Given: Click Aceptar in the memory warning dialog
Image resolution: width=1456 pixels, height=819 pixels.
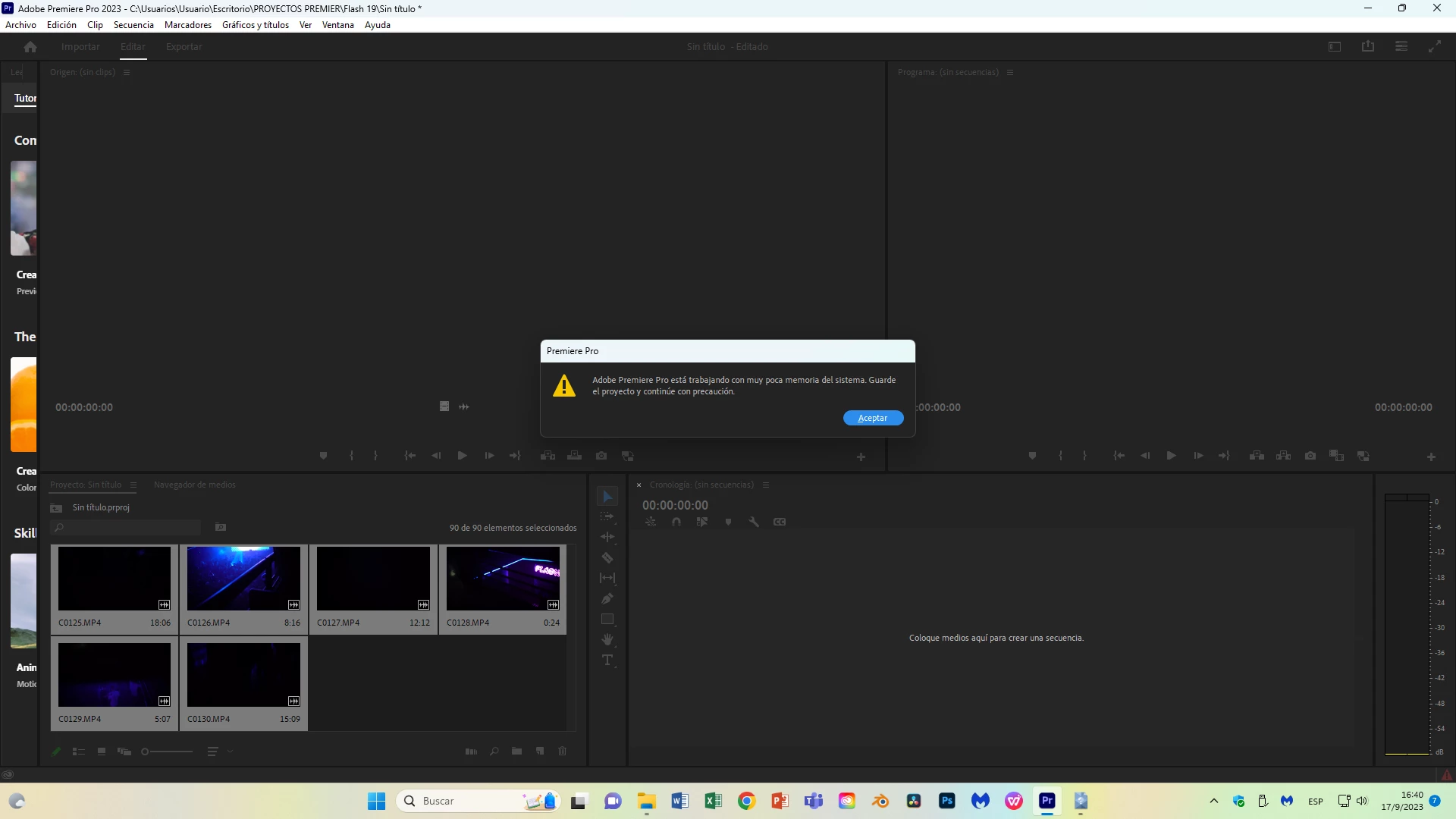Looking at the screenshot, I should click(x=873, y=418).
